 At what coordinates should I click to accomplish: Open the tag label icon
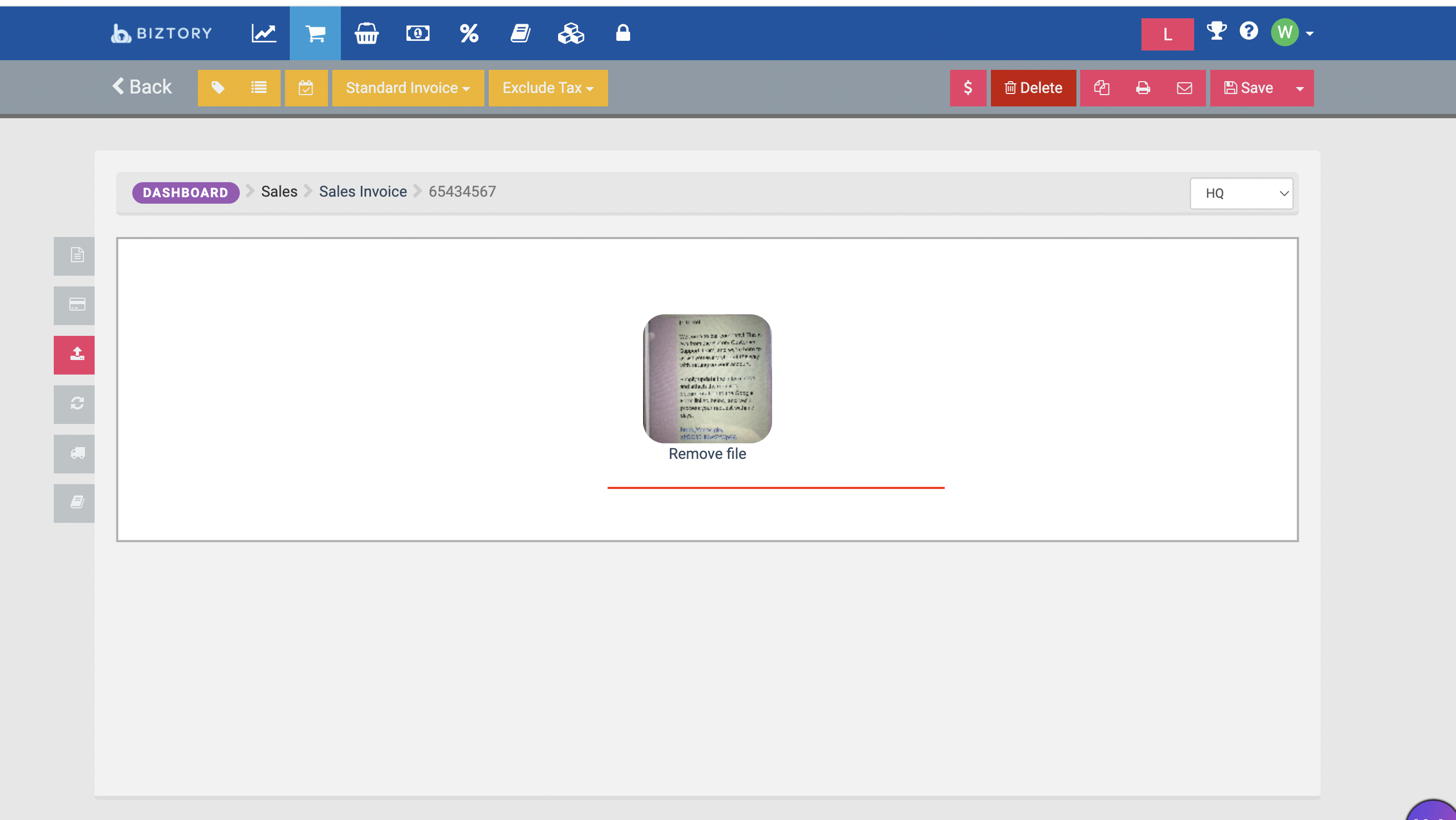(x=218, y=88)
